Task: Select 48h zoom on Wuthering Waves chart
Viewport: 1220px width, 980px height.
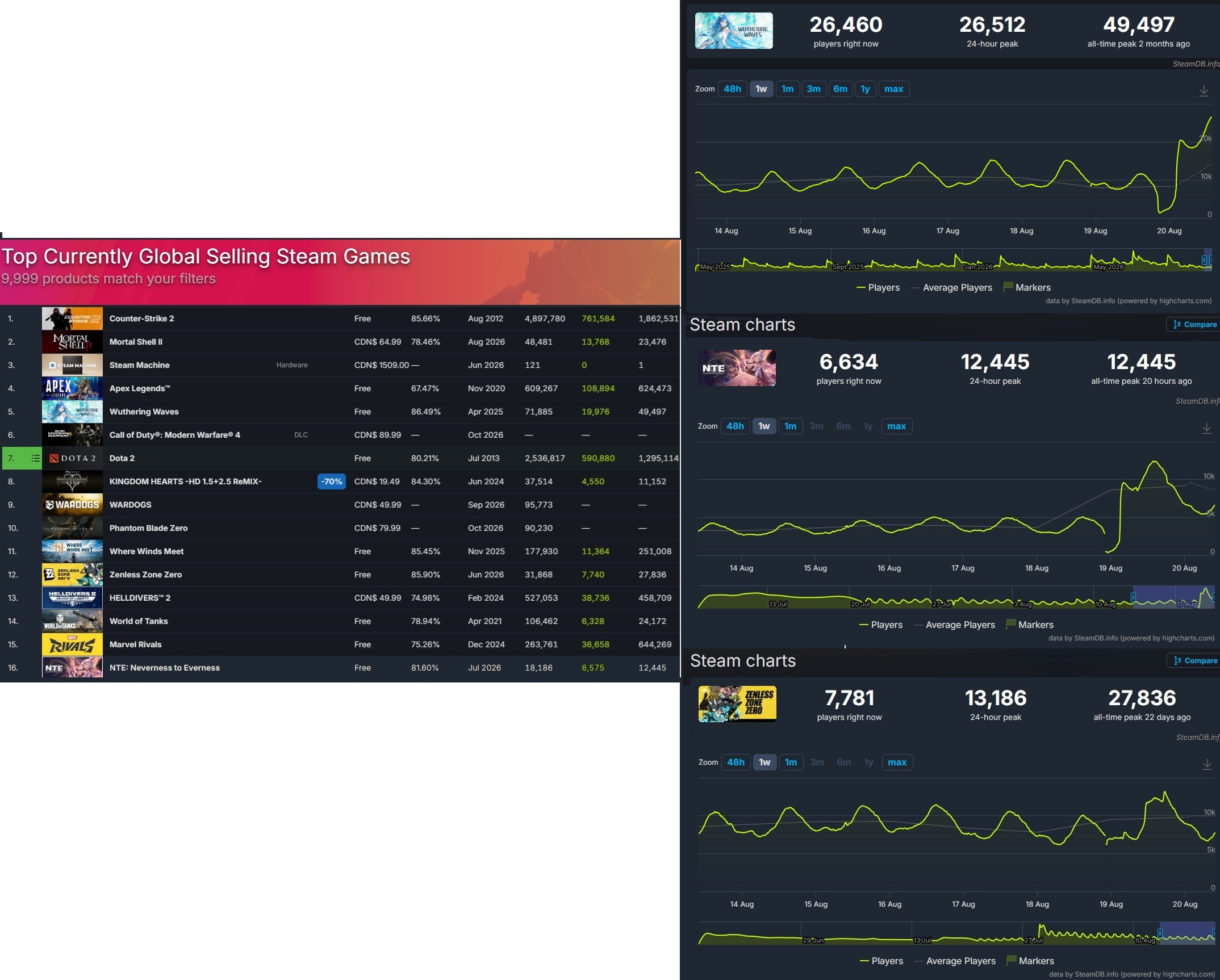Action: click(x=732, y=89)
